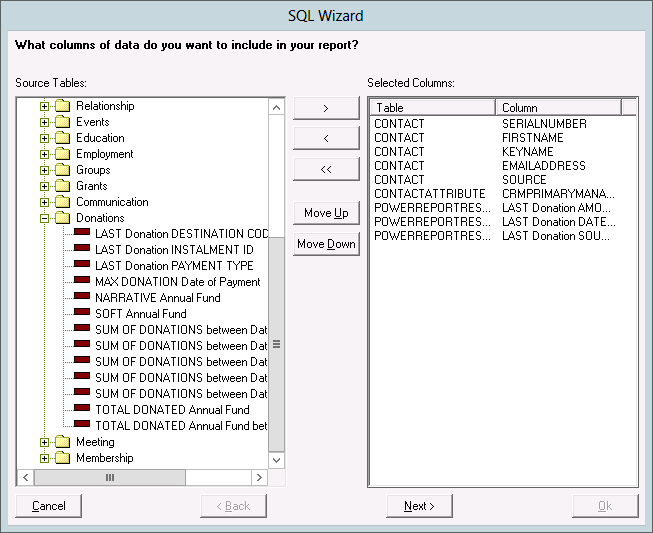Select the CONTACT EMAILADDRESS row
The width and height of the screenshot is (653, 533).
click(500, 166)
